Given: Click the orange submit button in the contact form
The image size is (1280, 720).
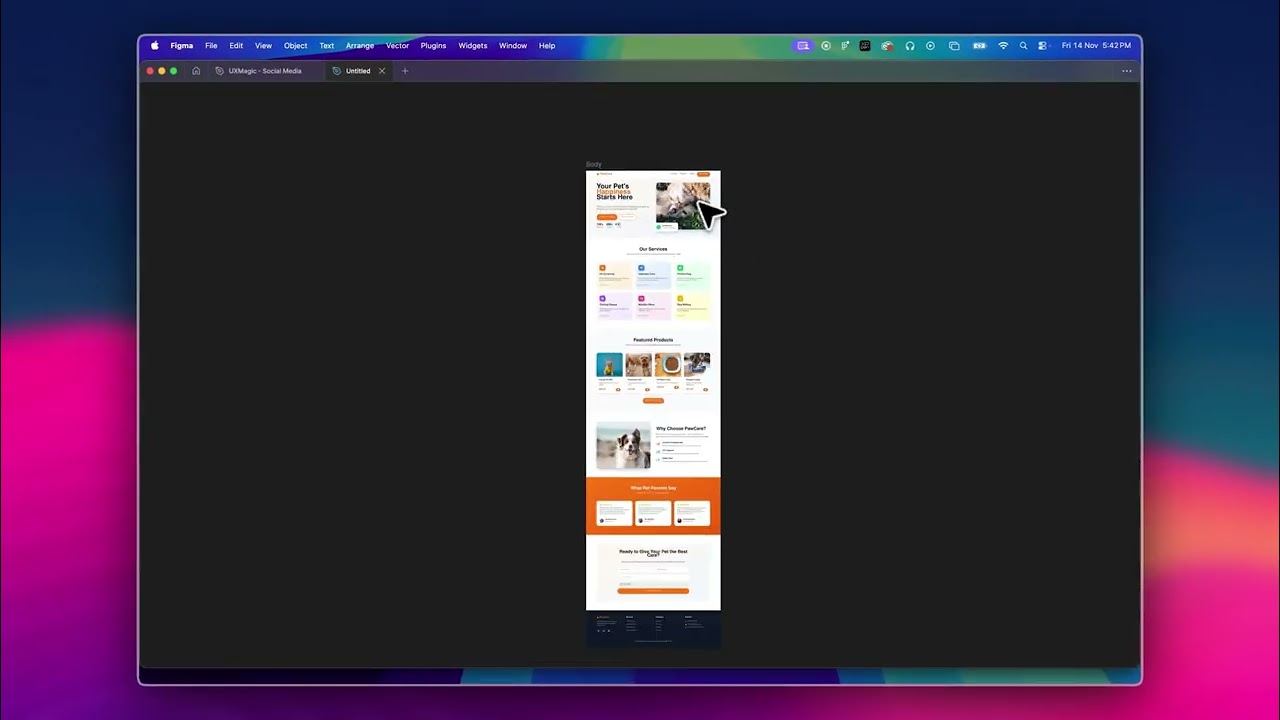Looking at the screenshot, I should (653, 591).
